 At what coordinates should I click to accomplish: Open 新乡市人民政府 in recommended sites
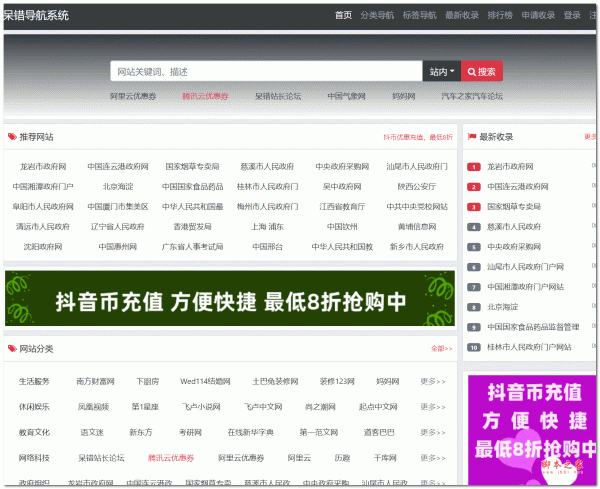417,246
